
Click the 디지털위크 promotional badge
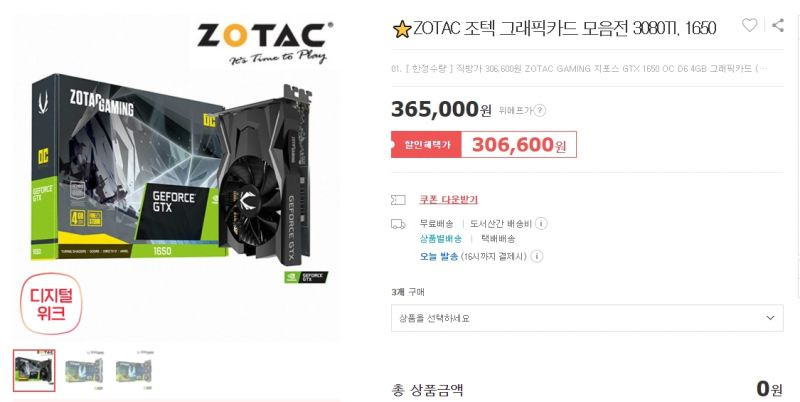51,304
